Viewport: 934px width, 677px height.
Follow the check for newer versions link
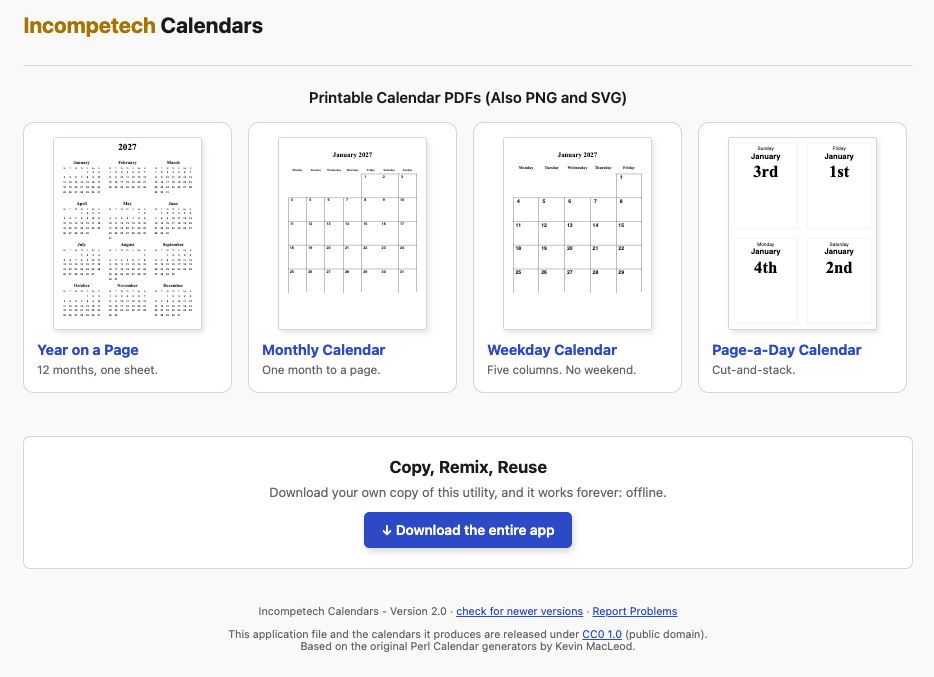click(x=519, y=612)
